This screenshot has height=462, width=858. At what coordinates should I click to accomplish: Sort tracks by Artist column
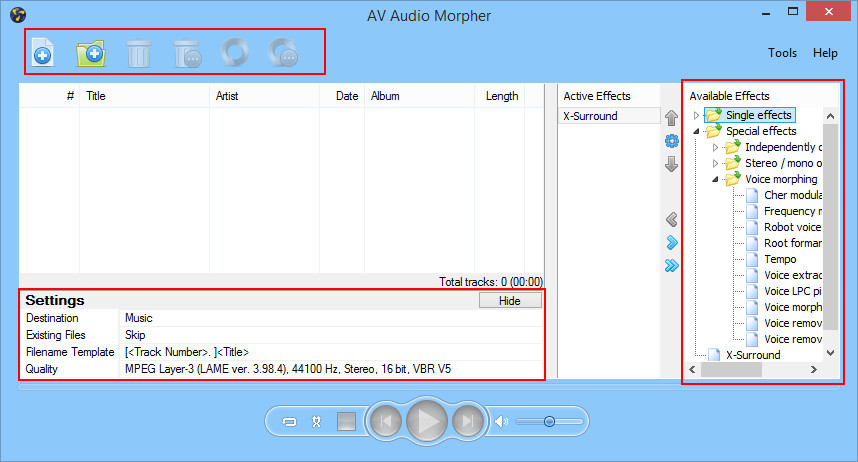click(x=265, y=96)
